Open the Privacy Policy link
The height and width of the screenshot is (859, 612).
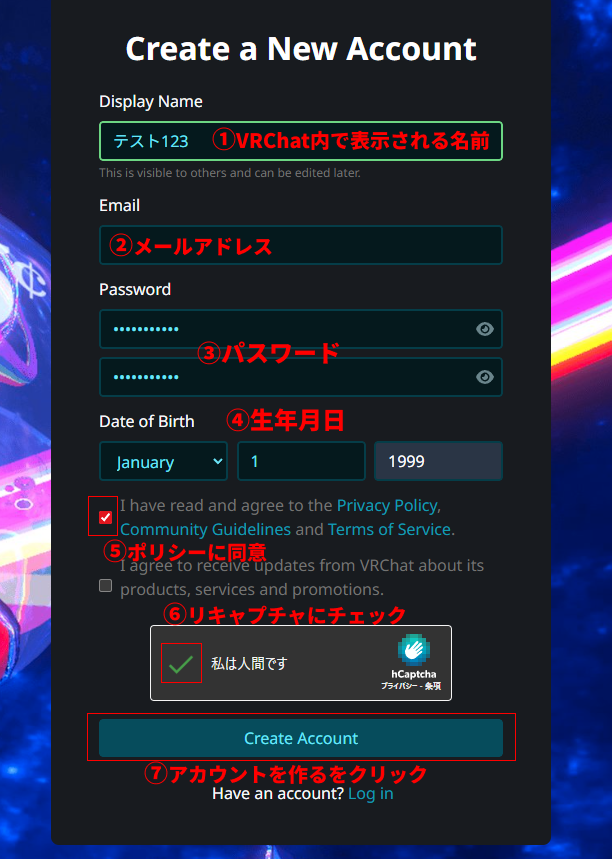pyautogui.click(x=387, y=505)
